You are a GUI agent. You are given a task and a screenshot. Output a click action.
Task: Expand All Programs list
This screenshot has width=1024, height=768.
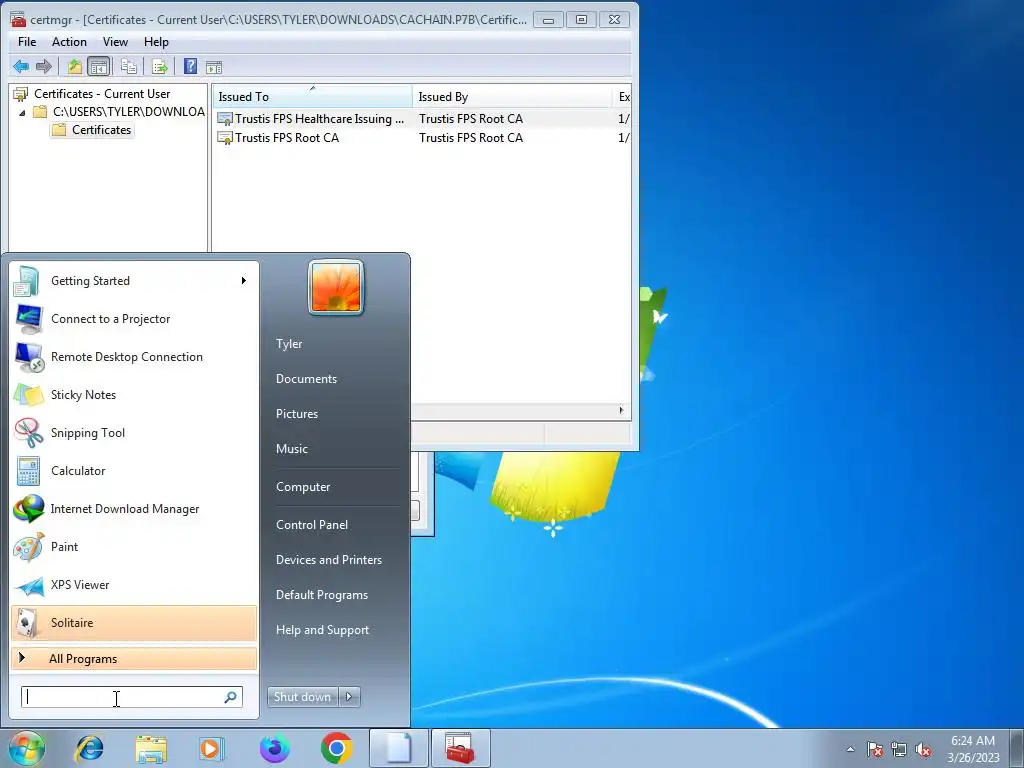click(x=134, y=658)
